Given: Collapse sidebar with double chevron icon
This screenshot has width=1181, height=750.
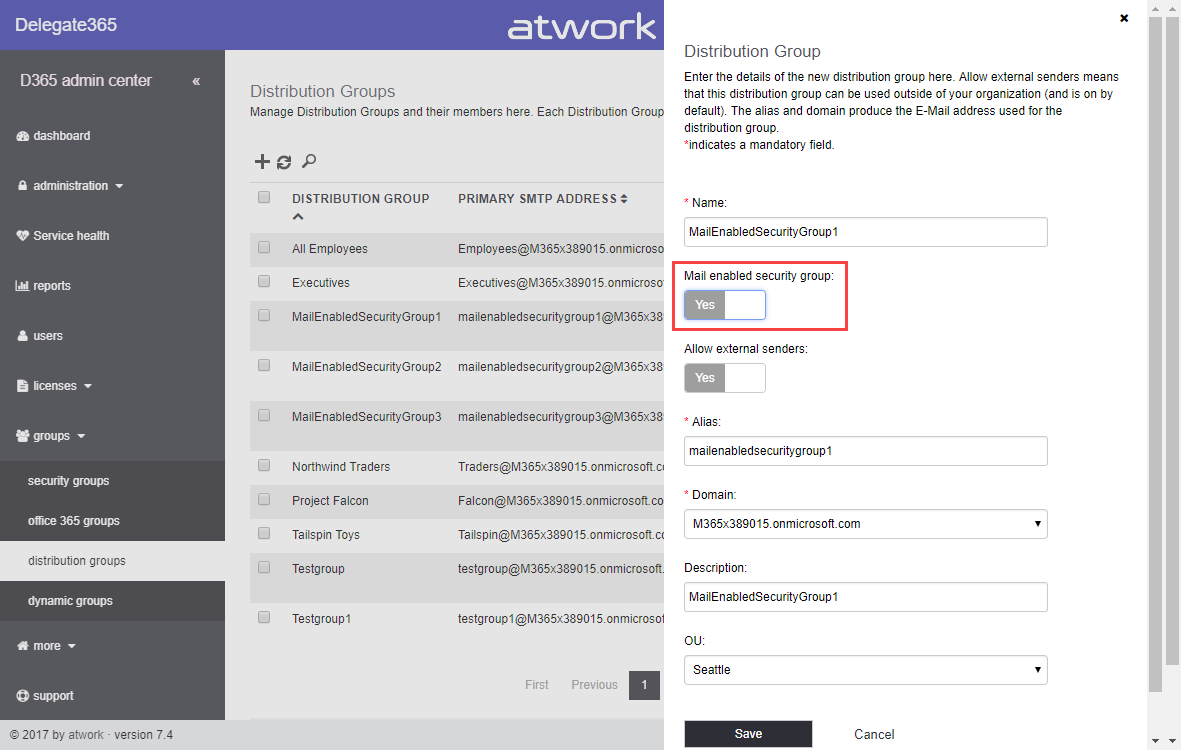Looking at the screenshot, I should coord(196,81).
